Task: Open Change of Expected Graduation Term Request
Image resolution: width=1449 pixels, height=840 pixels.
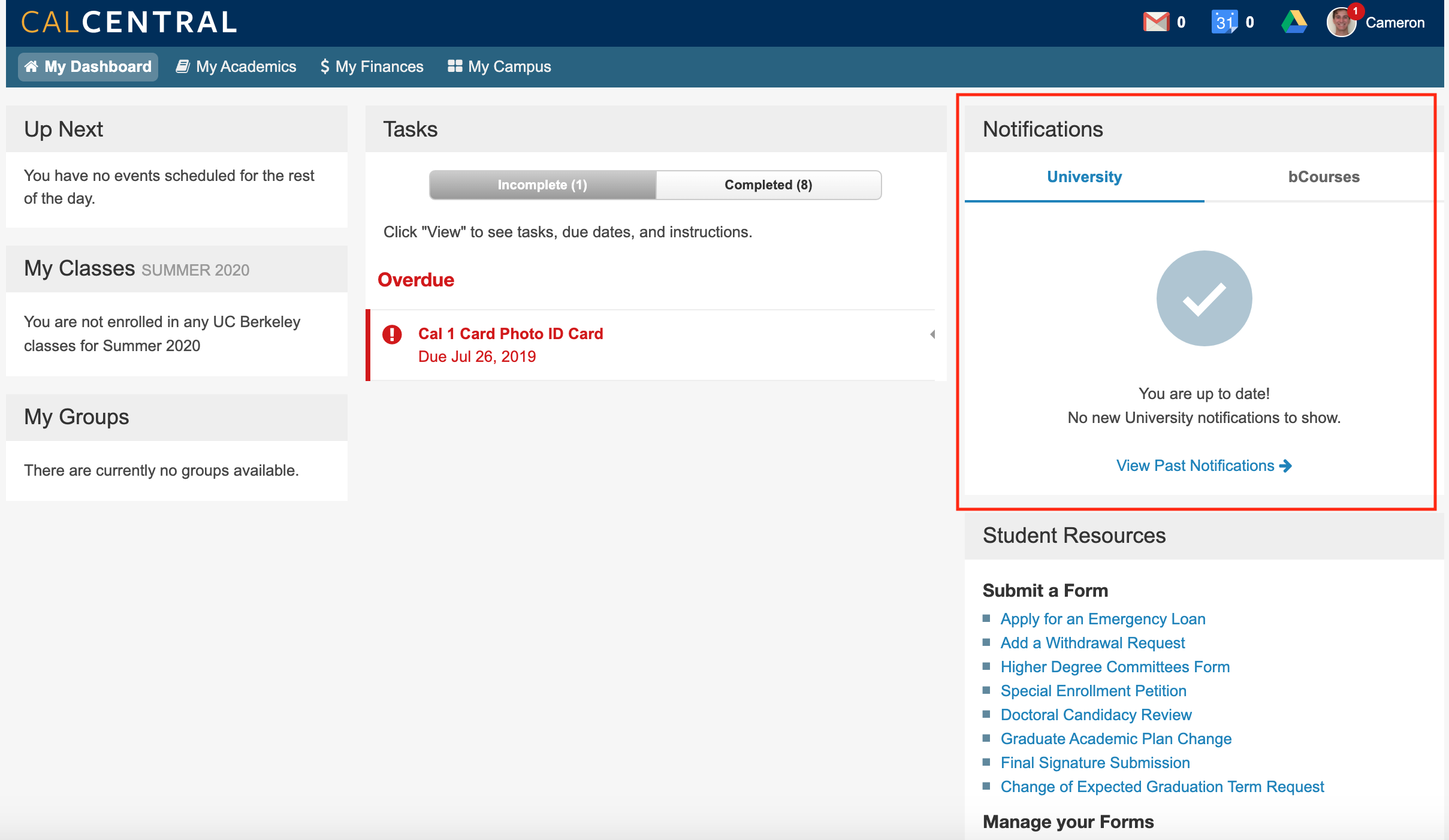Action: (x=1162, y=787)
